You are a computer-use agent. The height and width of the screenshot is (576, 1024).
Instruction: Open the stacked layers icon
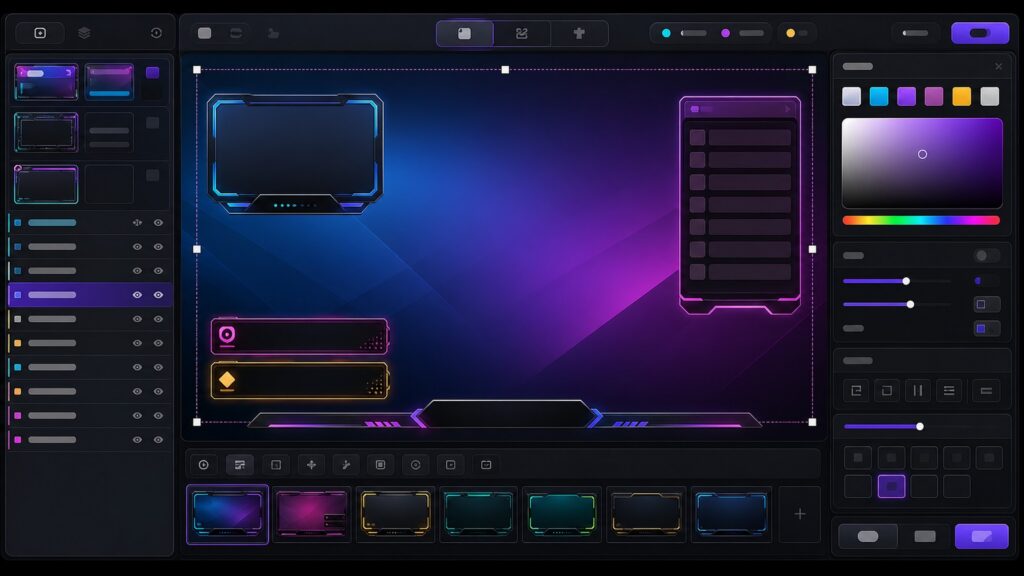coord(84,33)
